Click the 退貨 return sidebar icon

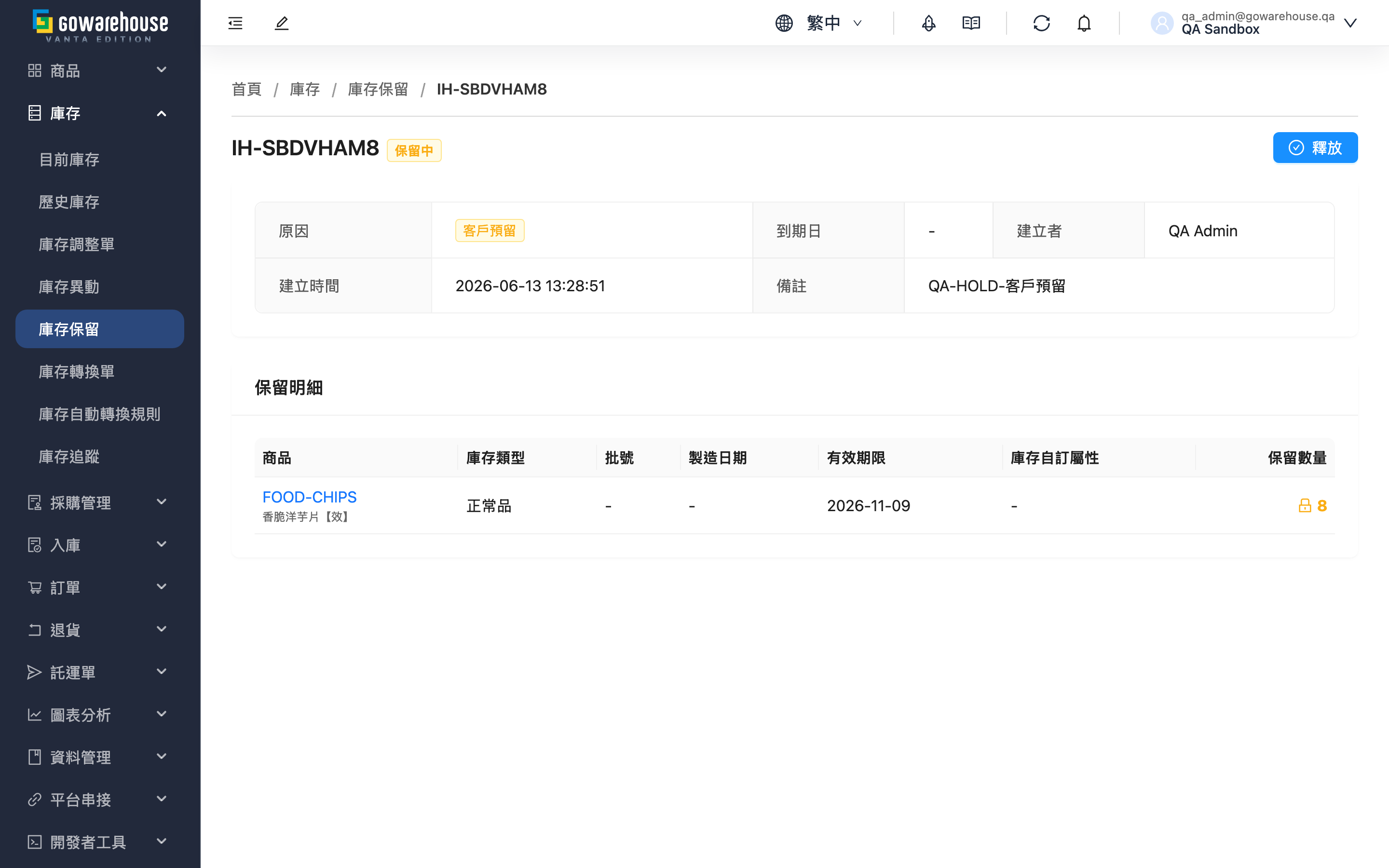point(34,630)
